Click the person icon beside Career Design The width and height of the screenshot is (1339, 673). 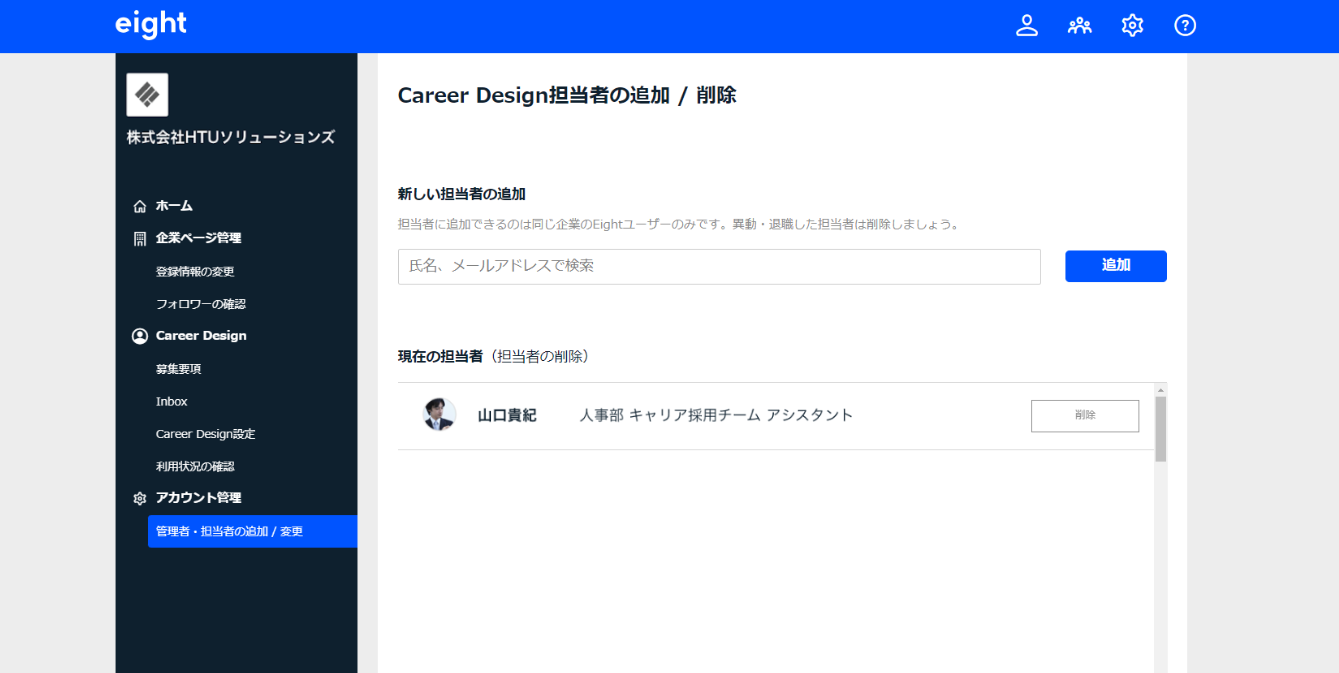coord(140,336)
